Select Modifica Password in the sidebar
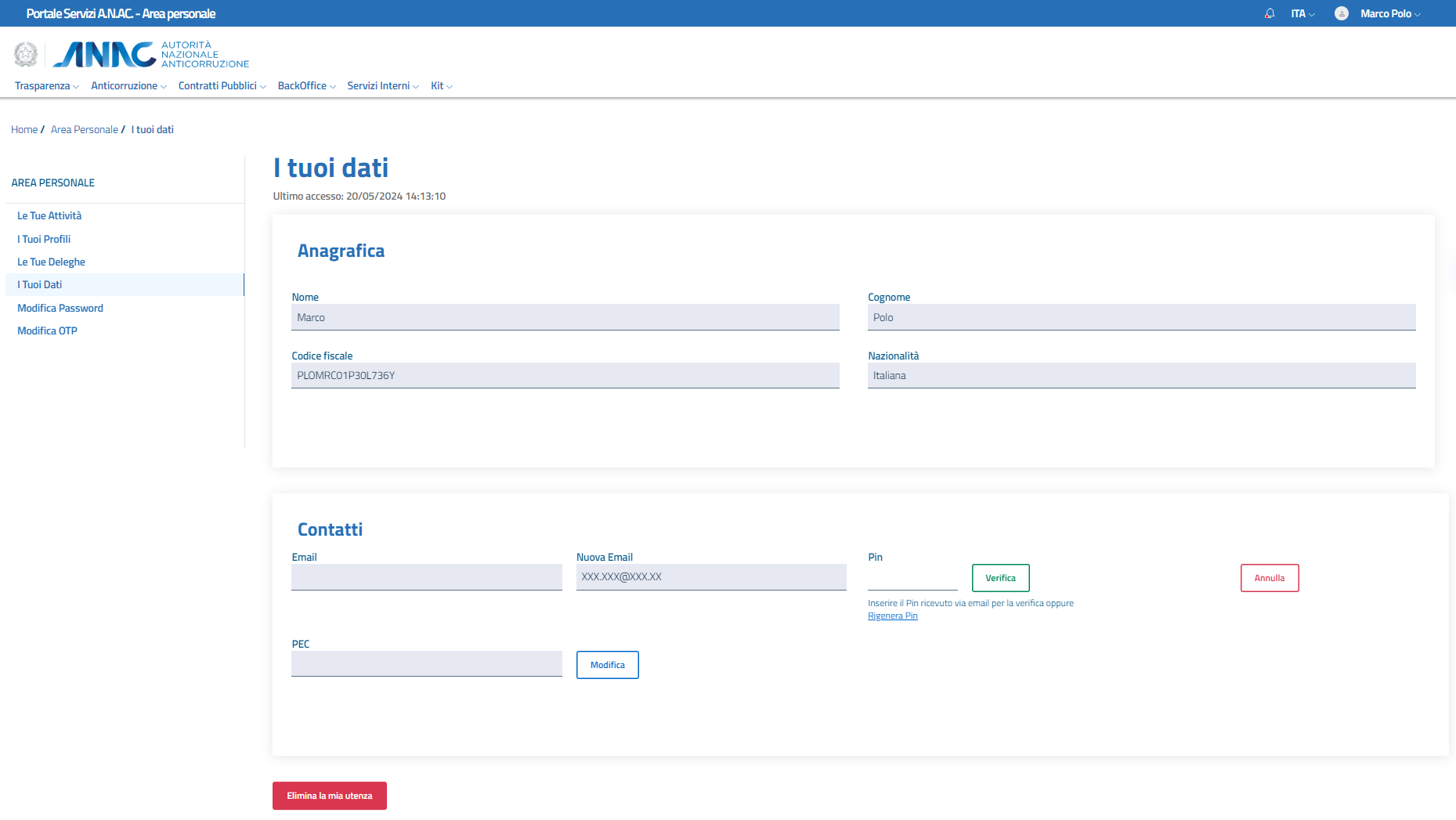Image resolution: width=1456 pixels, height=820 pixels. (60, 309)
